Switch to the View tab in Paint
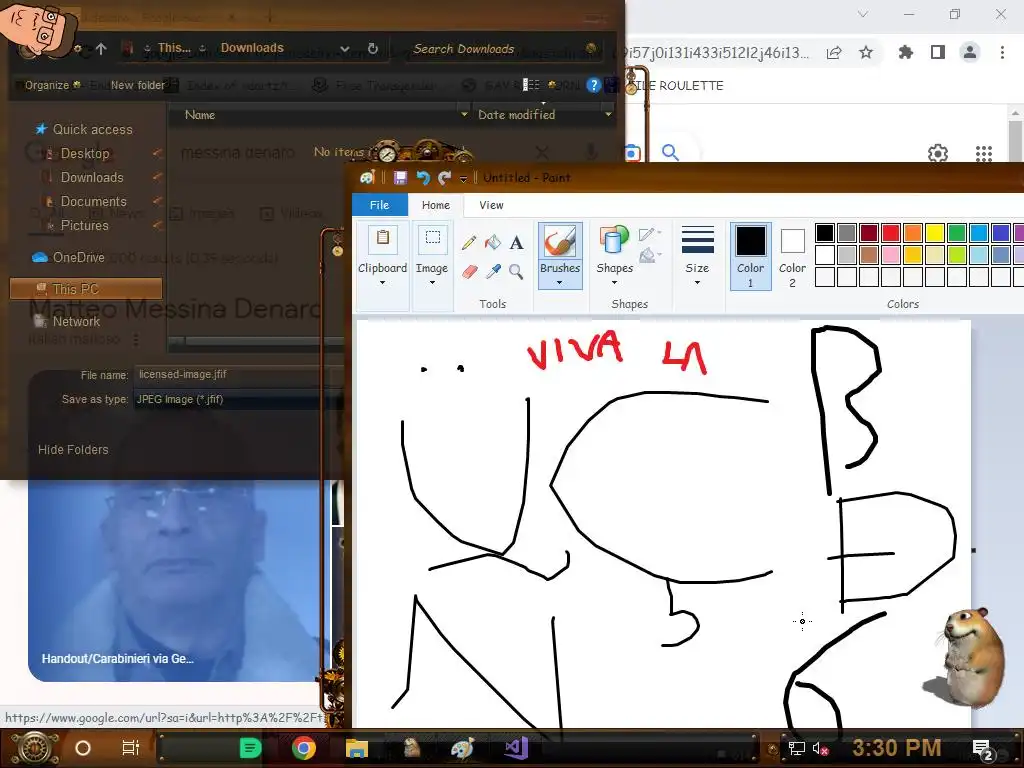The height and width of the screenshot is (768, 1024). click(x=491, y=205)
